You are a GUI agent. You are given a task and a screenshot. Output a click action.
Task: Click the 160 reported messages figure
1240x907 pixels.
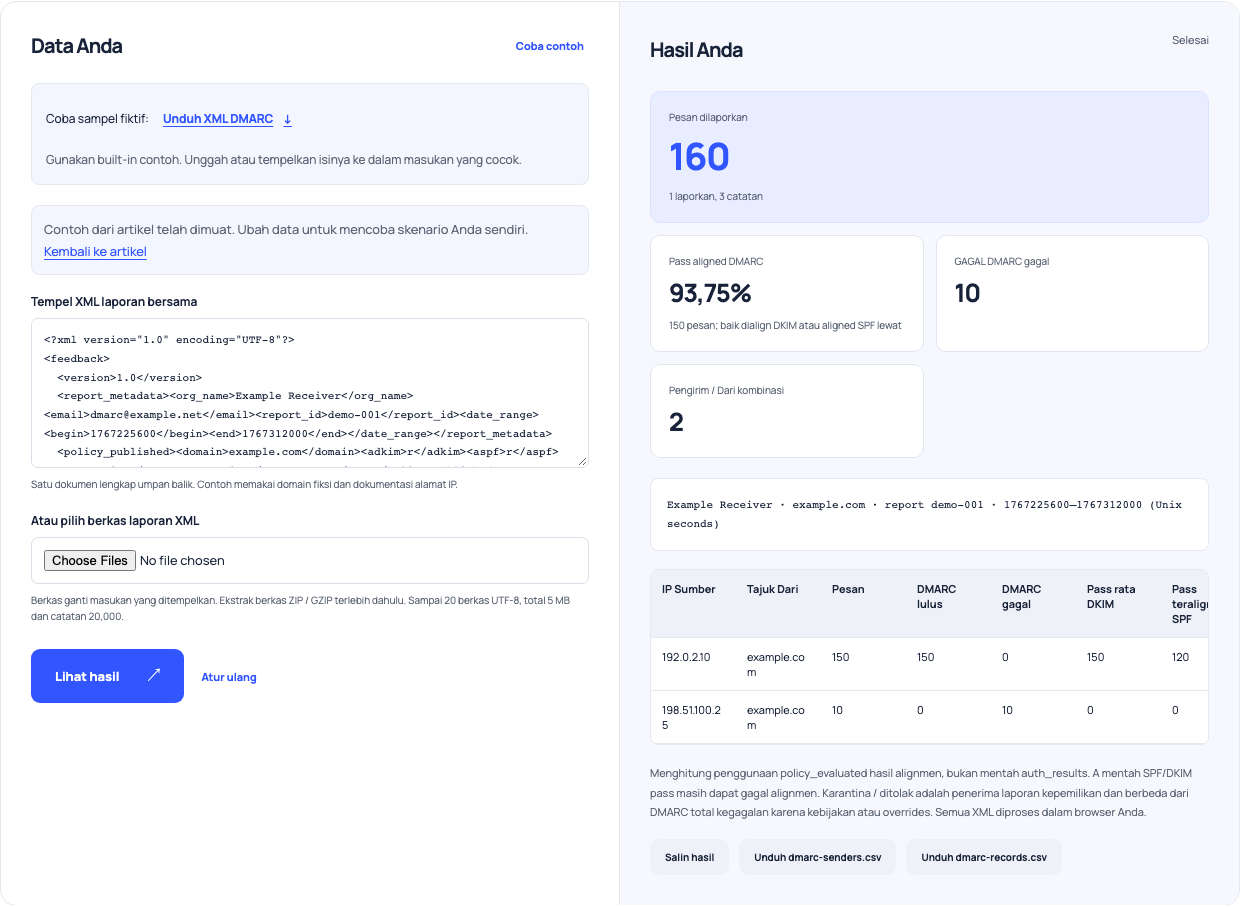tap(699, 157)
